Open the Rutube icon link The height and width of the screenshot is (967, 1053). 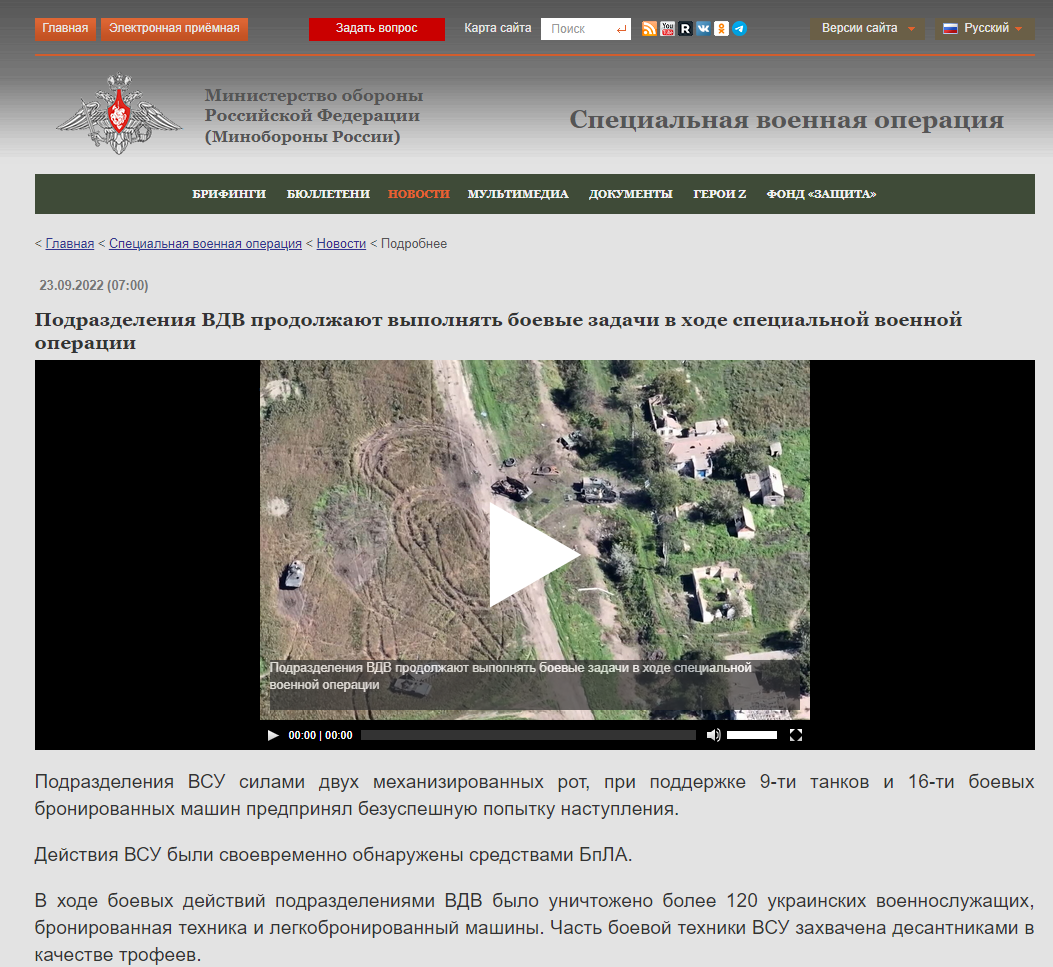pos(685,29)
